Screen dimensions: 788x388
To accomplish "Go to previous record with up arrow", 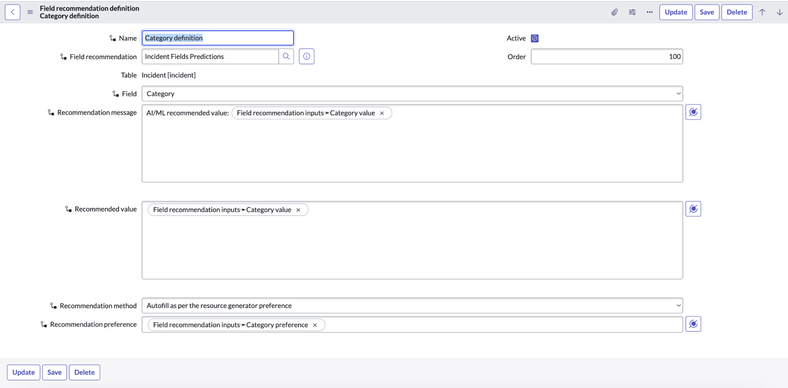I will [762, 12].
